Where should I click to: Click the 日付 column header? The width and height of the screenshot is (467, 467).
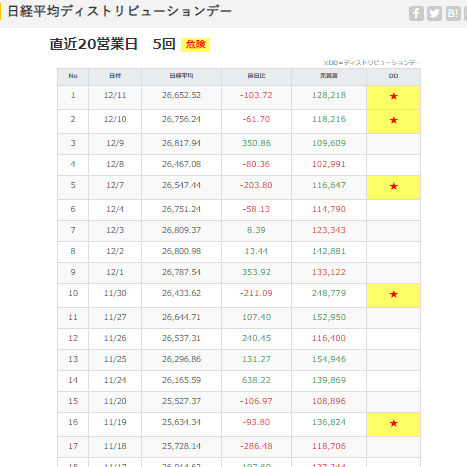[x=115, y=76]
